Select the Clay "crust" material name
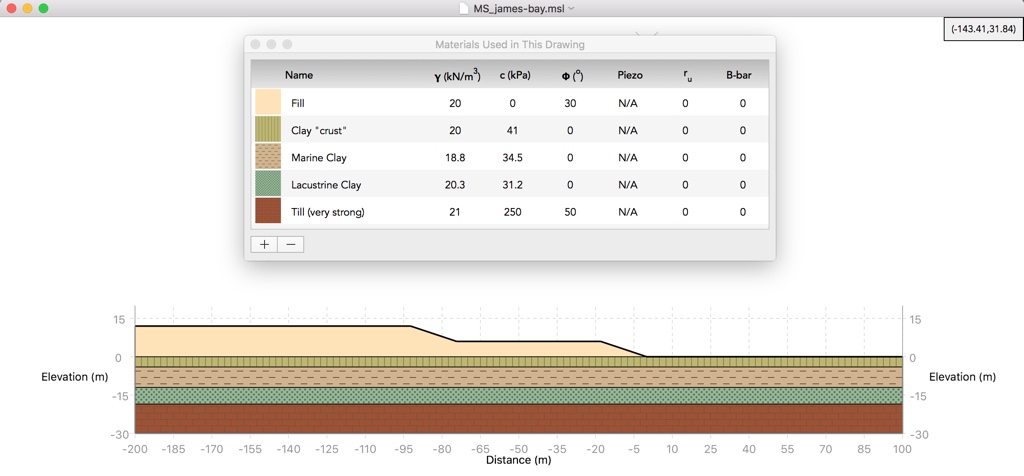The height and width of the screenshot is (476, 1024). [x=318, y=131]
